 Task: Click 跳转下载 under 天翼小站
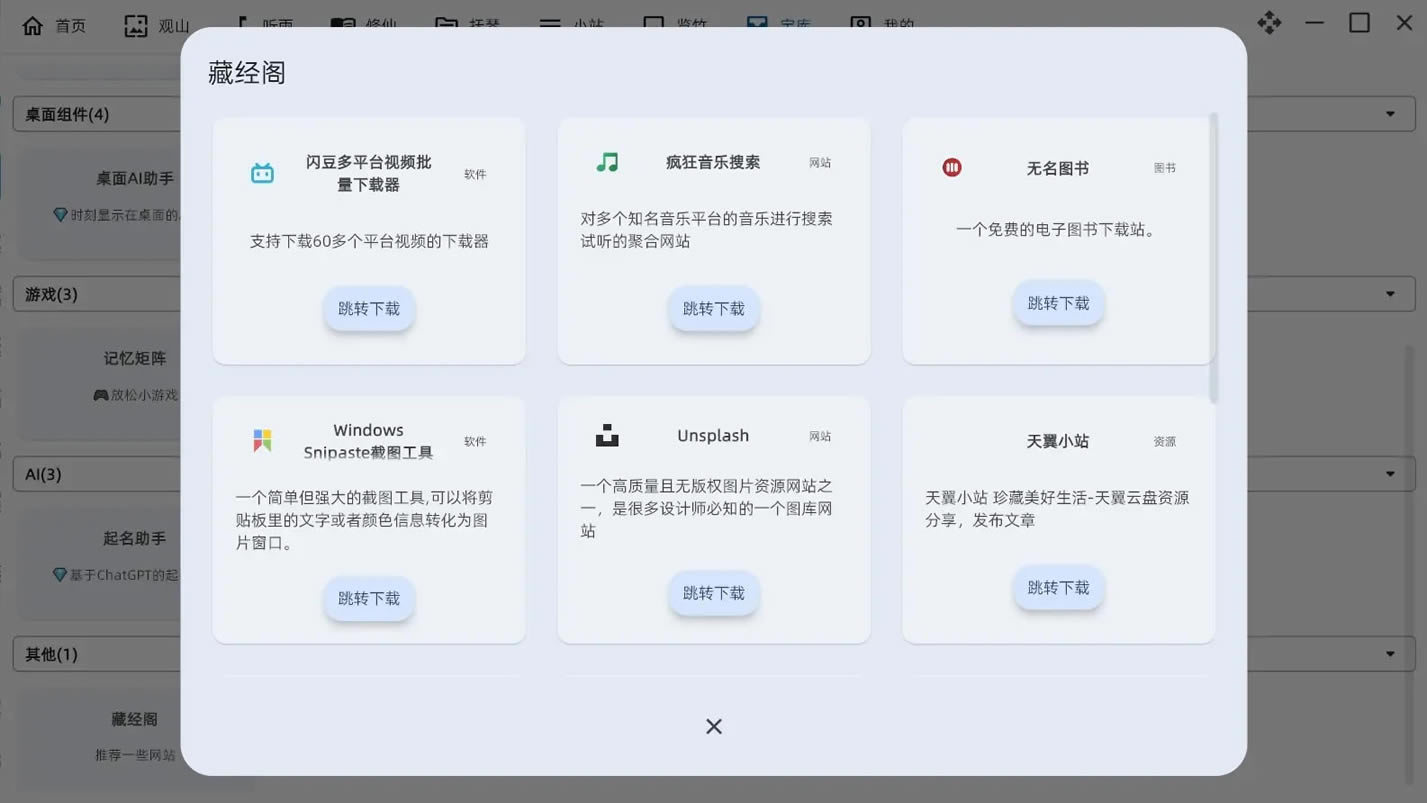[1059, 588]
